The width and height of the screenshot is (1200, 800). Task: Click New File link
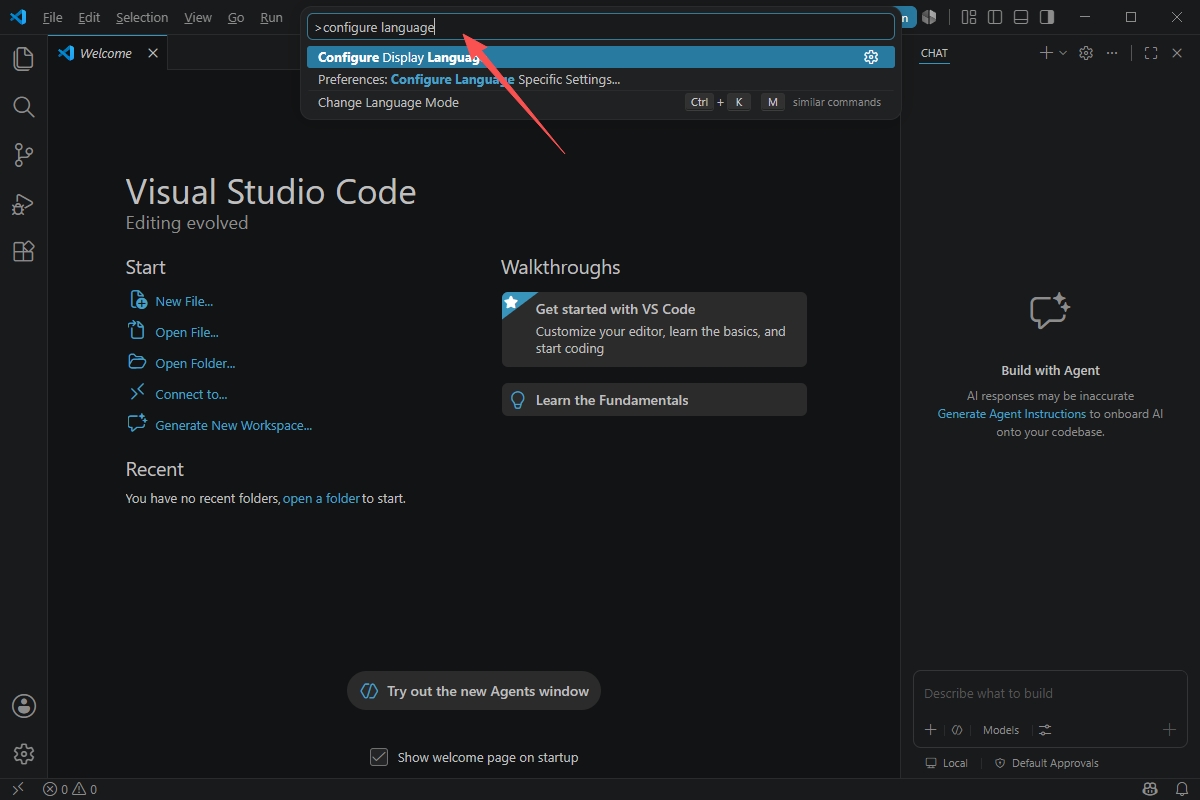click(x=183, y=301)
